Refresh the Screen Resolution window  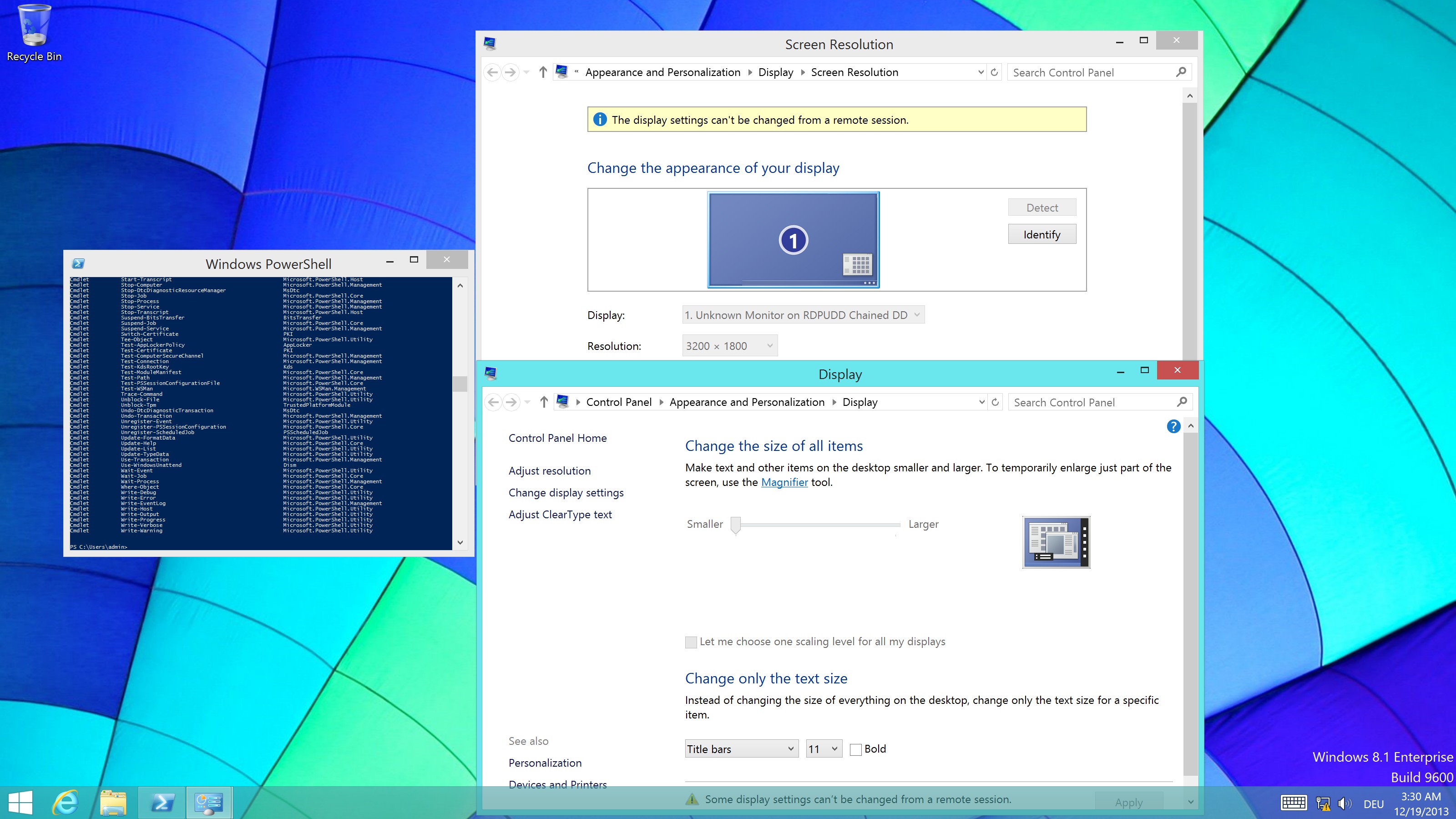[994, 72]
